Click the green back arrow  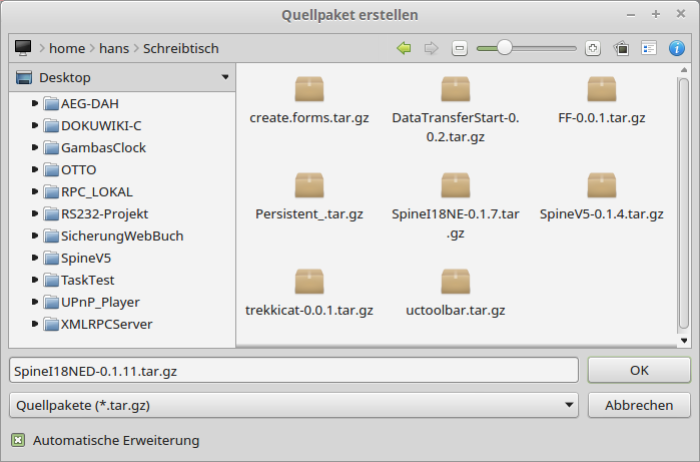click(404, 48)
